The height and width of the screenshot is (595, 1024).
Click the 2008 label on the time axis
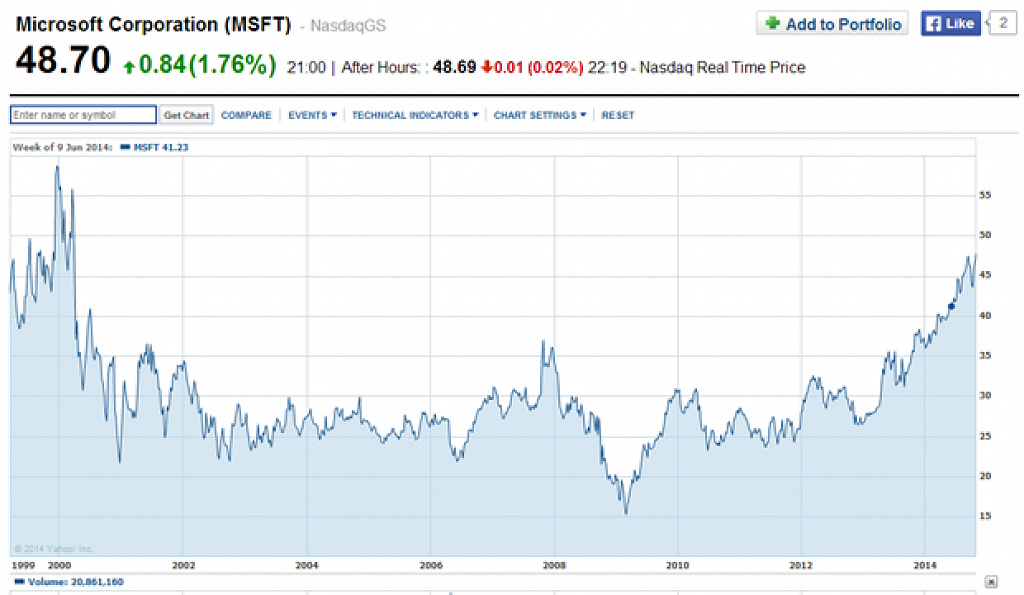point(554,565)
